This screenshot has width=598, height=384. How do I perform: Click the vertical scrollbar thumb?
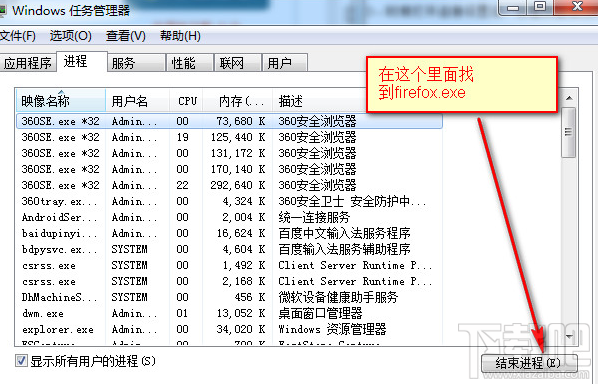tap(569, 132)
